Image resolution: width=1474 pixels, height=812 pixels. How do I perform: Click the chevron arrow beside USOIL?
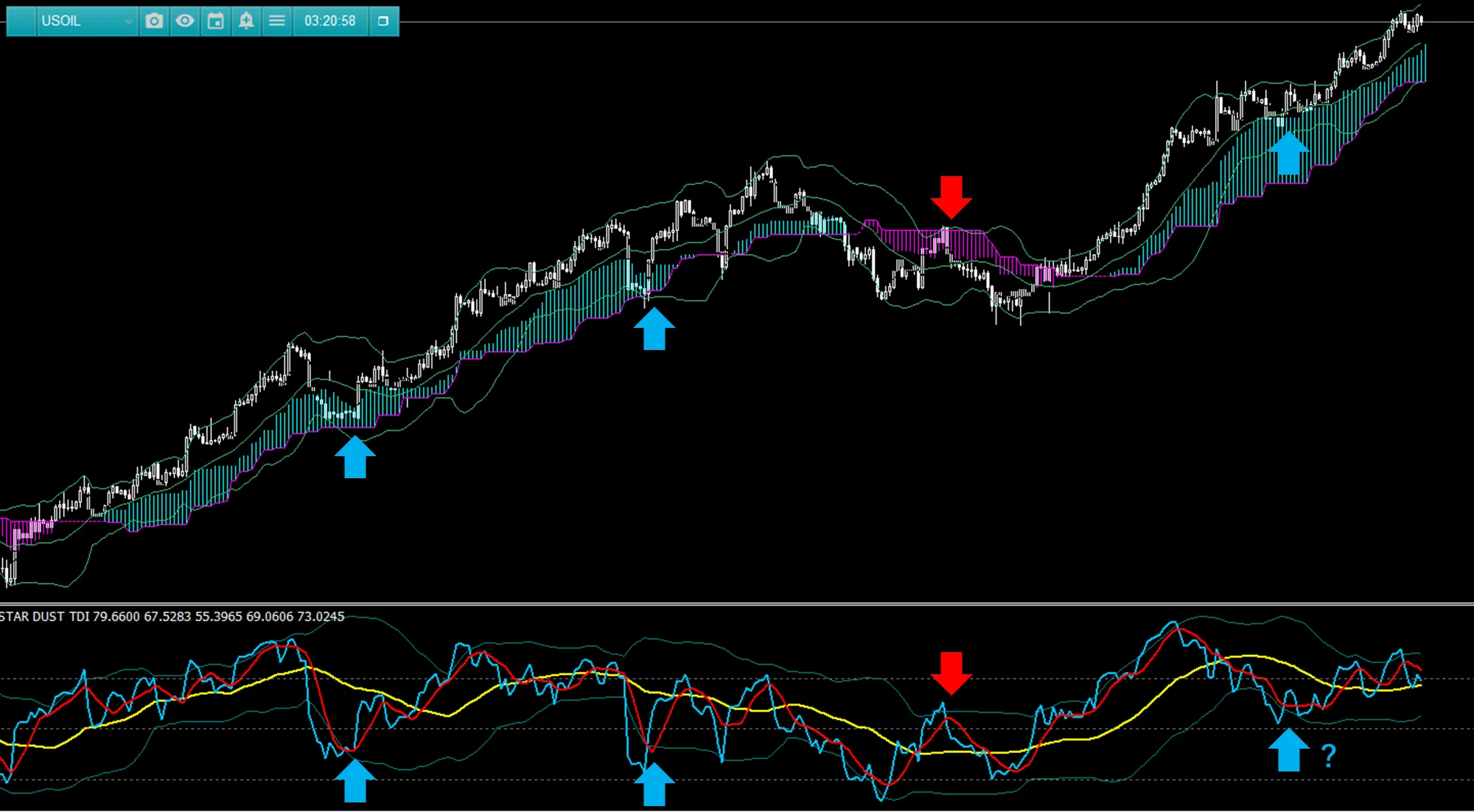tap(128, 22)
